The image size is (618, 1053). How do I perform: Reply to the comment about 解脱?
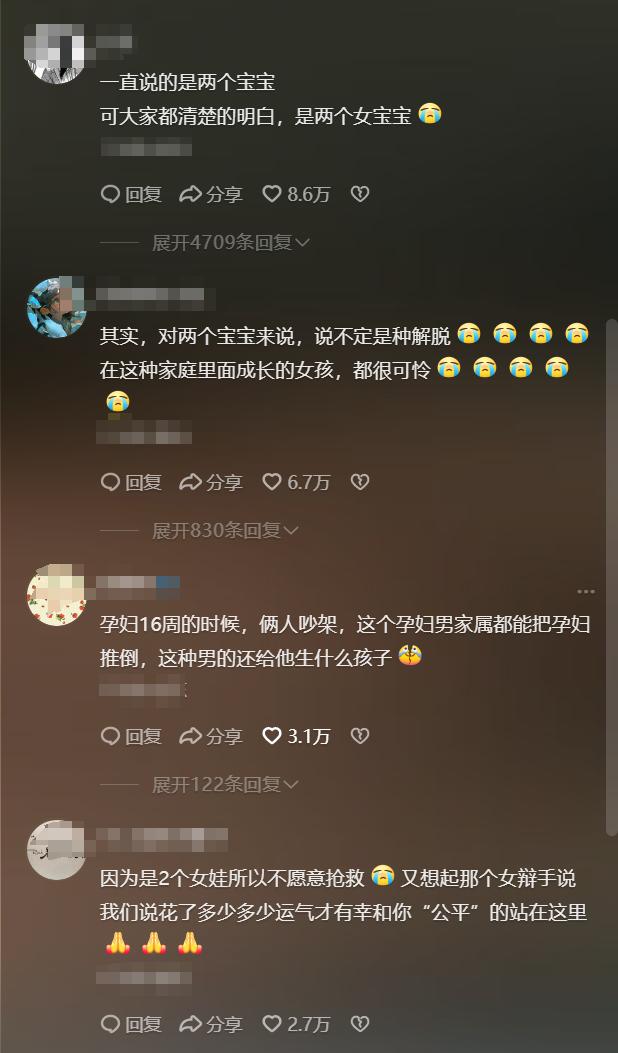[x=131, y=482]
